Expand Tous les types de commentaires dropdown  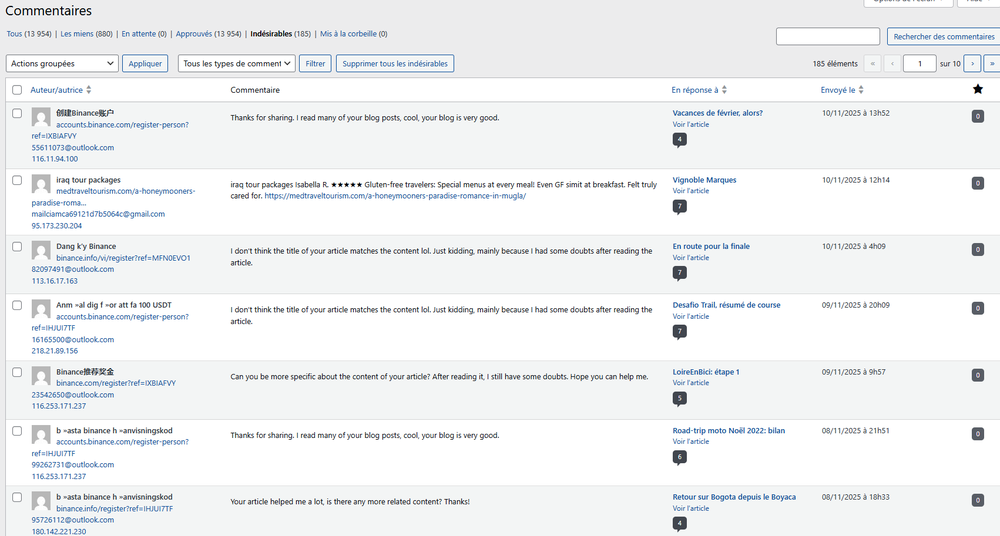(236, 64)
